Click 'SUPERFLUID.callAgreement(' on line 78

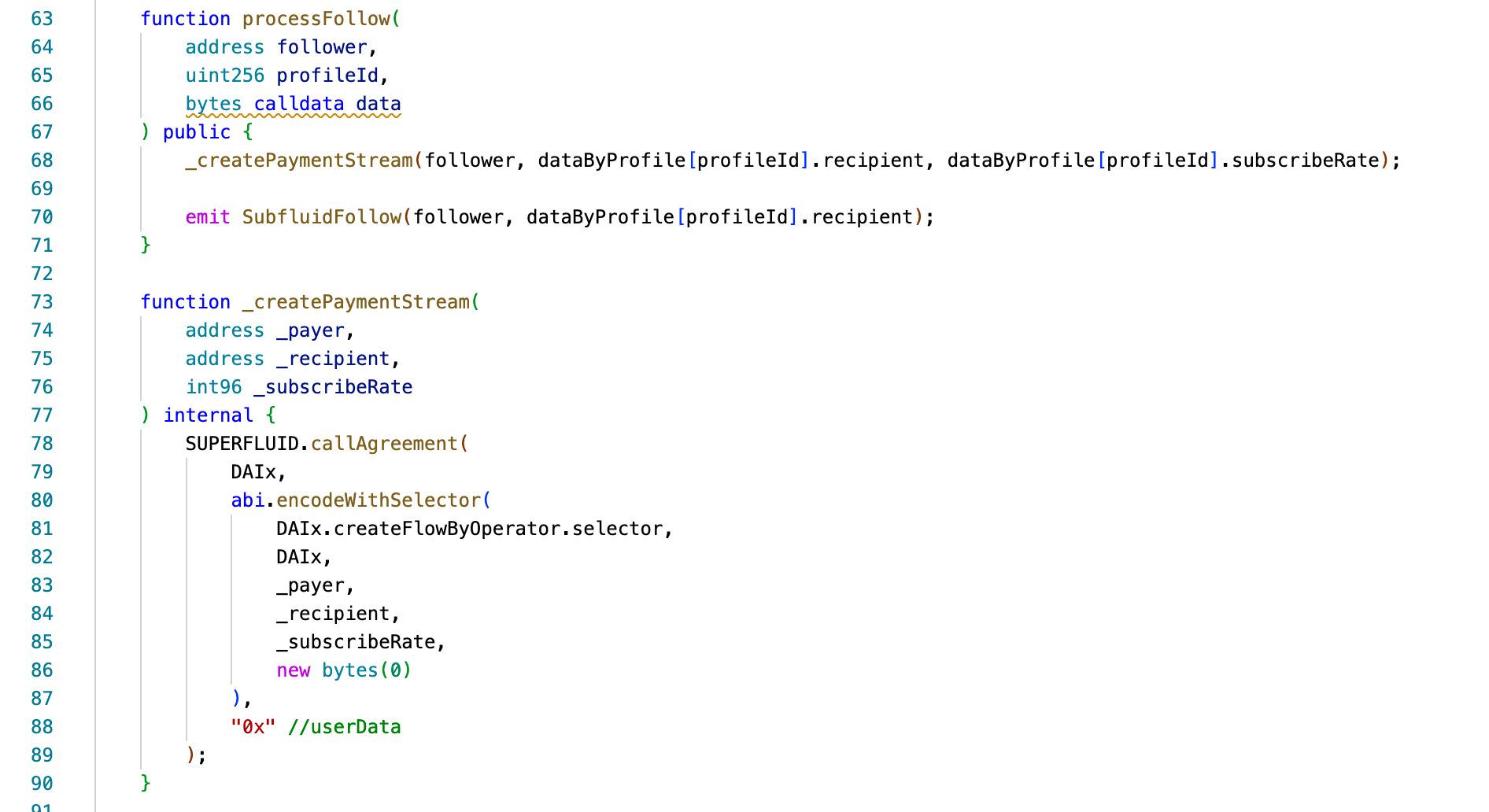[x=327, y=444]
